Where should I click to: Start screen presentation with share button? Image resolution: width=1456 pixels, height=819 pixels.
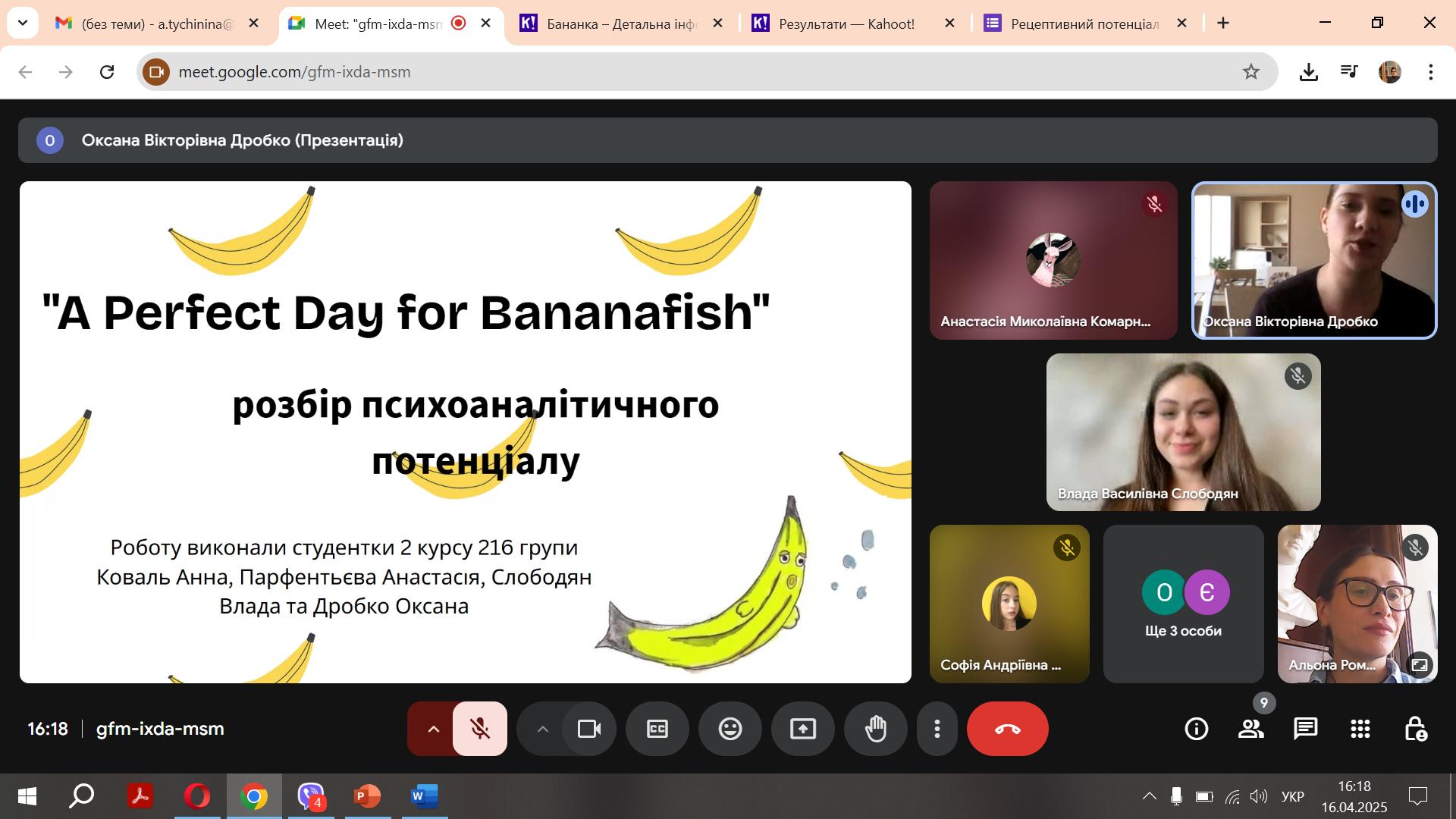803,729
